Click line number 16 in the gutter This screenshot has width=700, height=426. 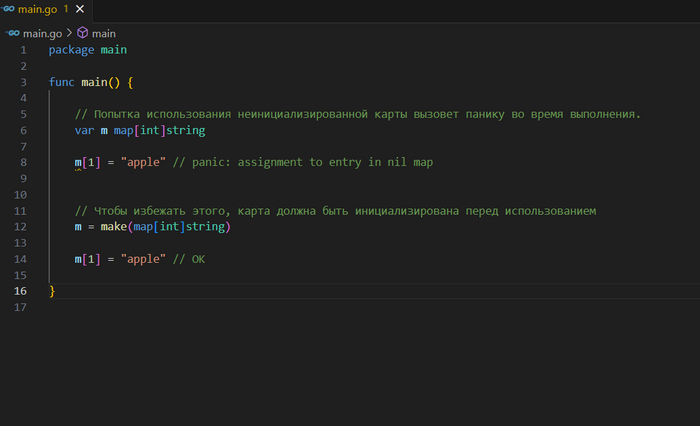click(20, 291)
